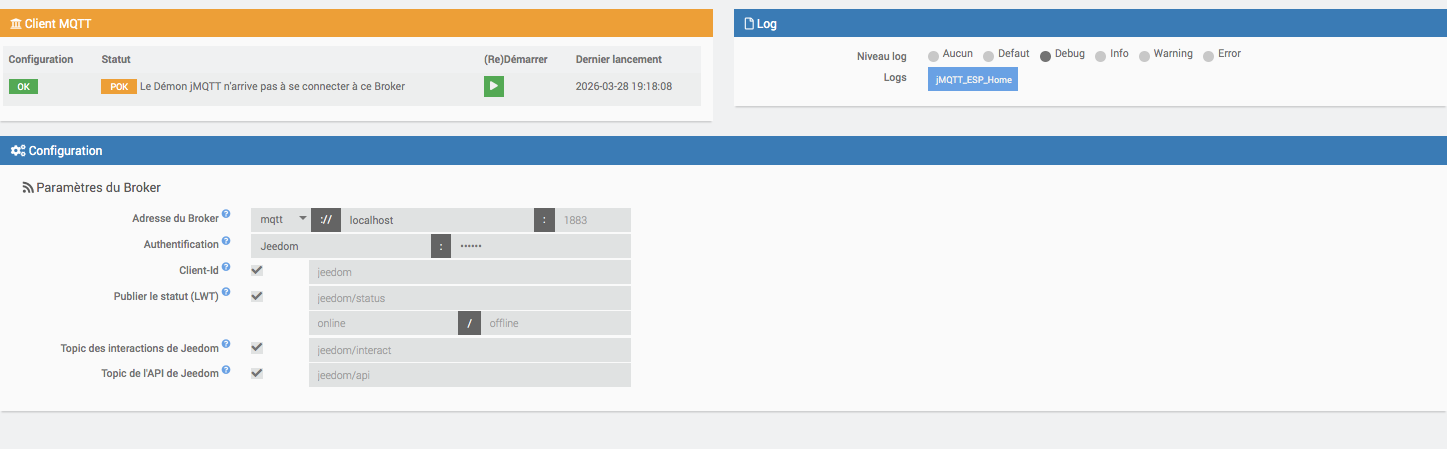Select the Error log level

point(1209,56)
